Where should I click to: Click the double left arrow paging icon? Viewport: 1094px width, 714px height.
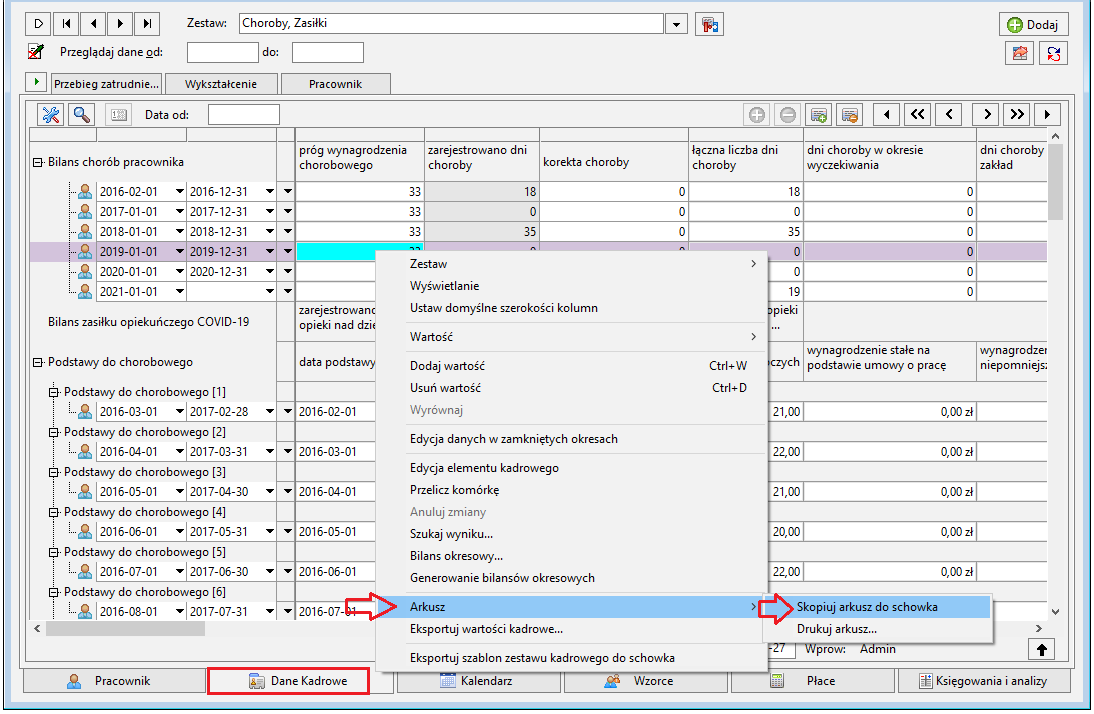(x=917, y=114)
